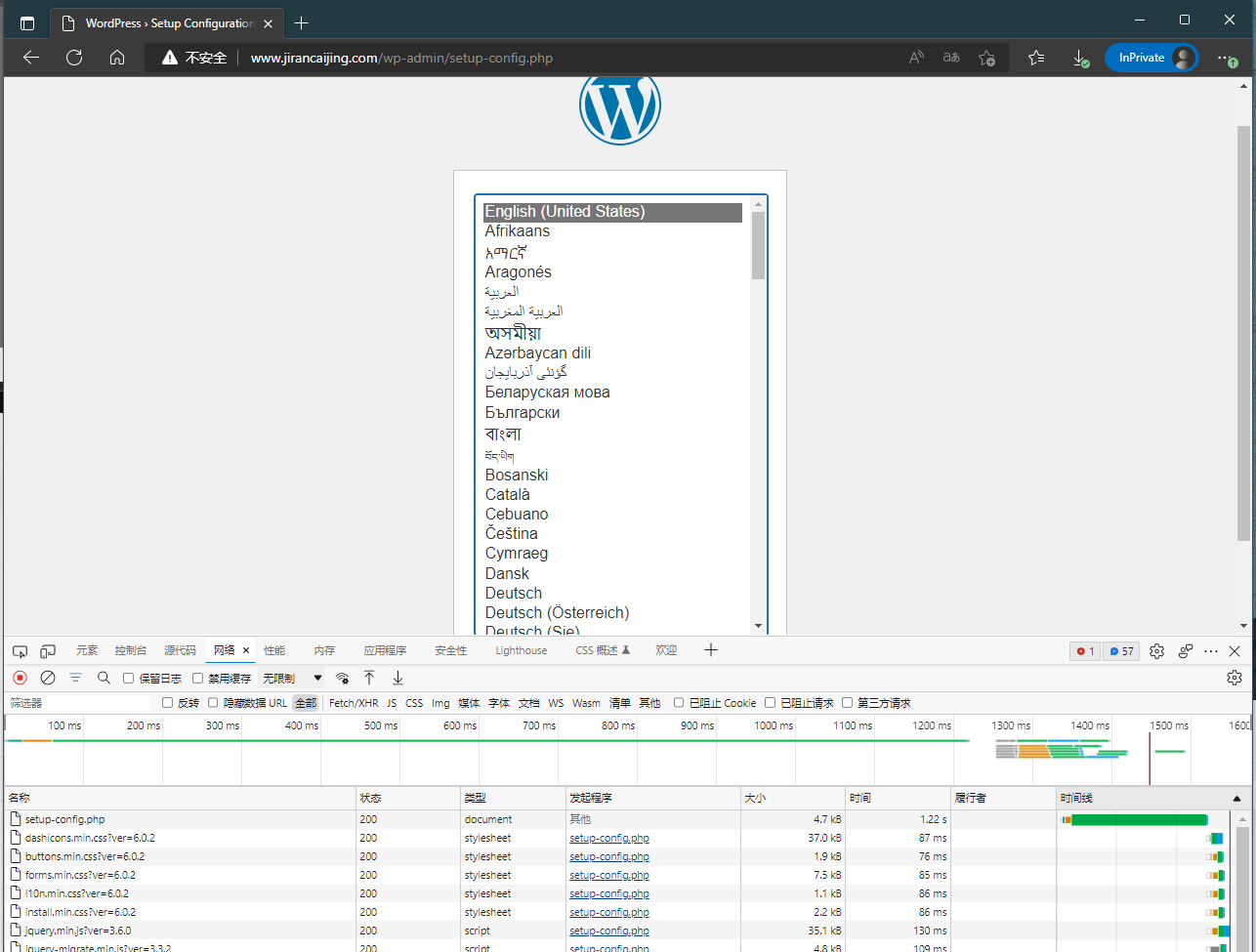Viewport: 1256px width, 952px height.
Task: Open the network conditions wifi icon
Action: click(x=342, y=678)
